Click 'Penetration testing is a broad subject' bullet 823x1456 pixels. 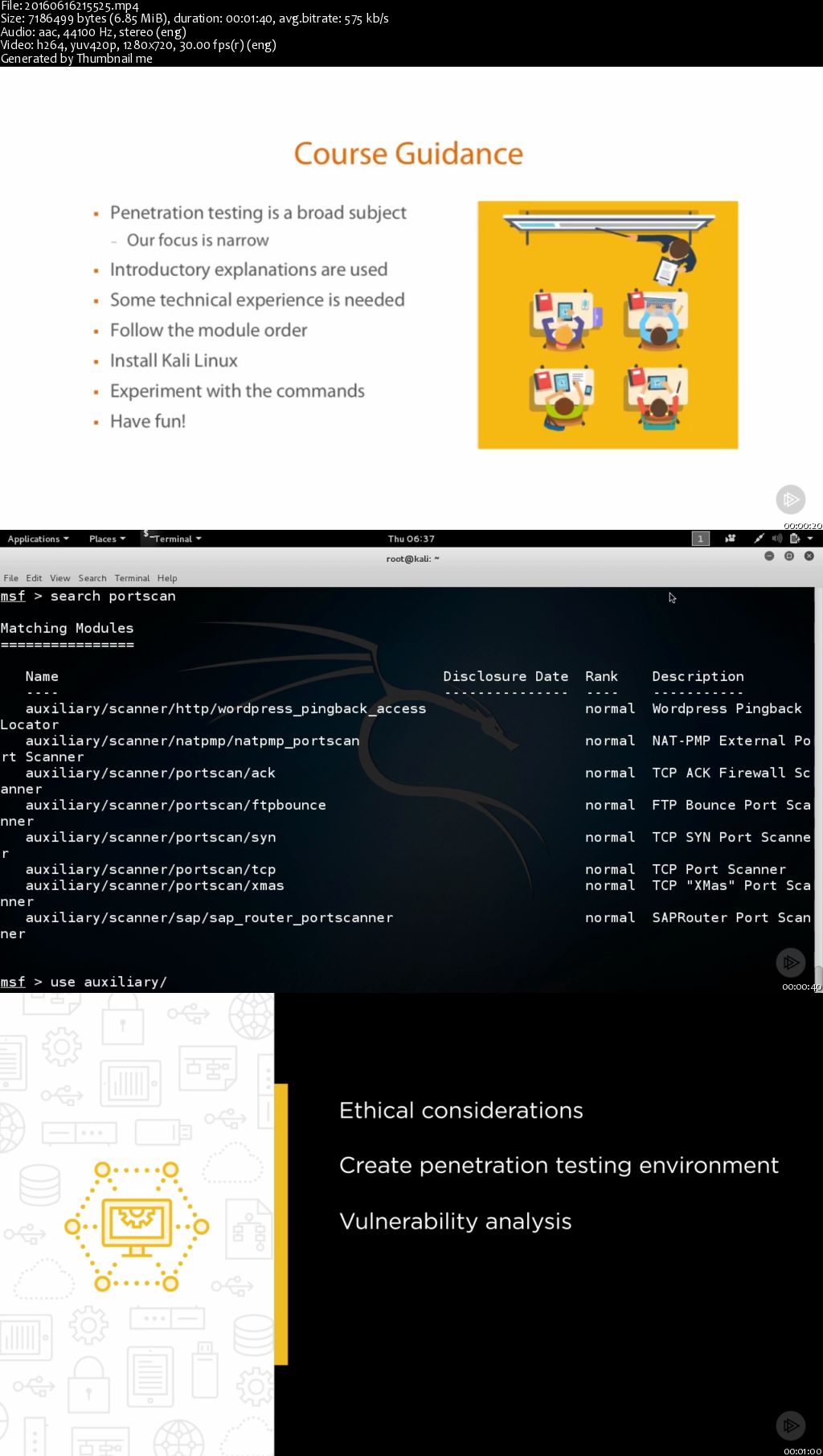258,212
